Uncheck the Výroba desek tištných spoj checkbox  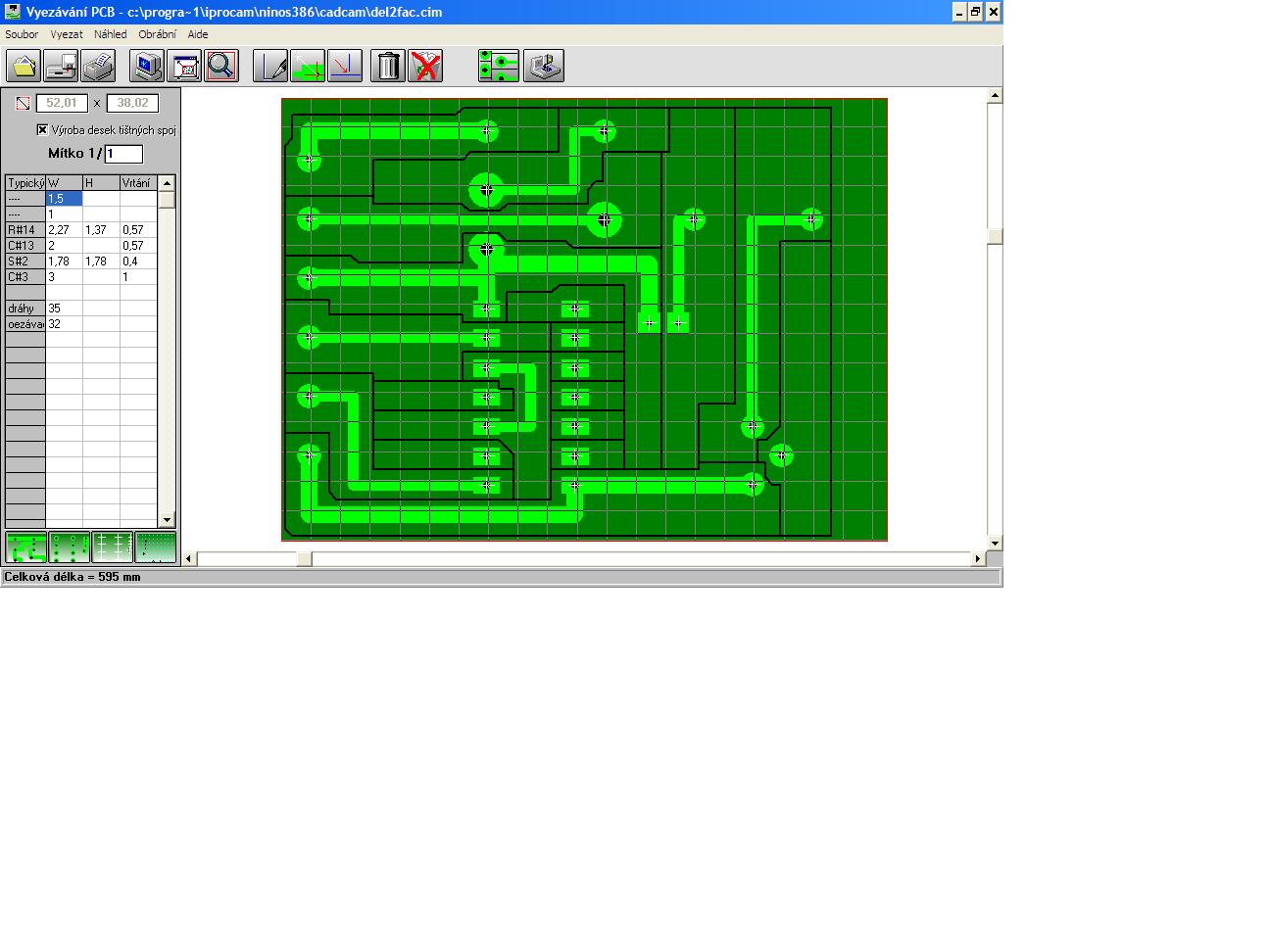point(42,129)
